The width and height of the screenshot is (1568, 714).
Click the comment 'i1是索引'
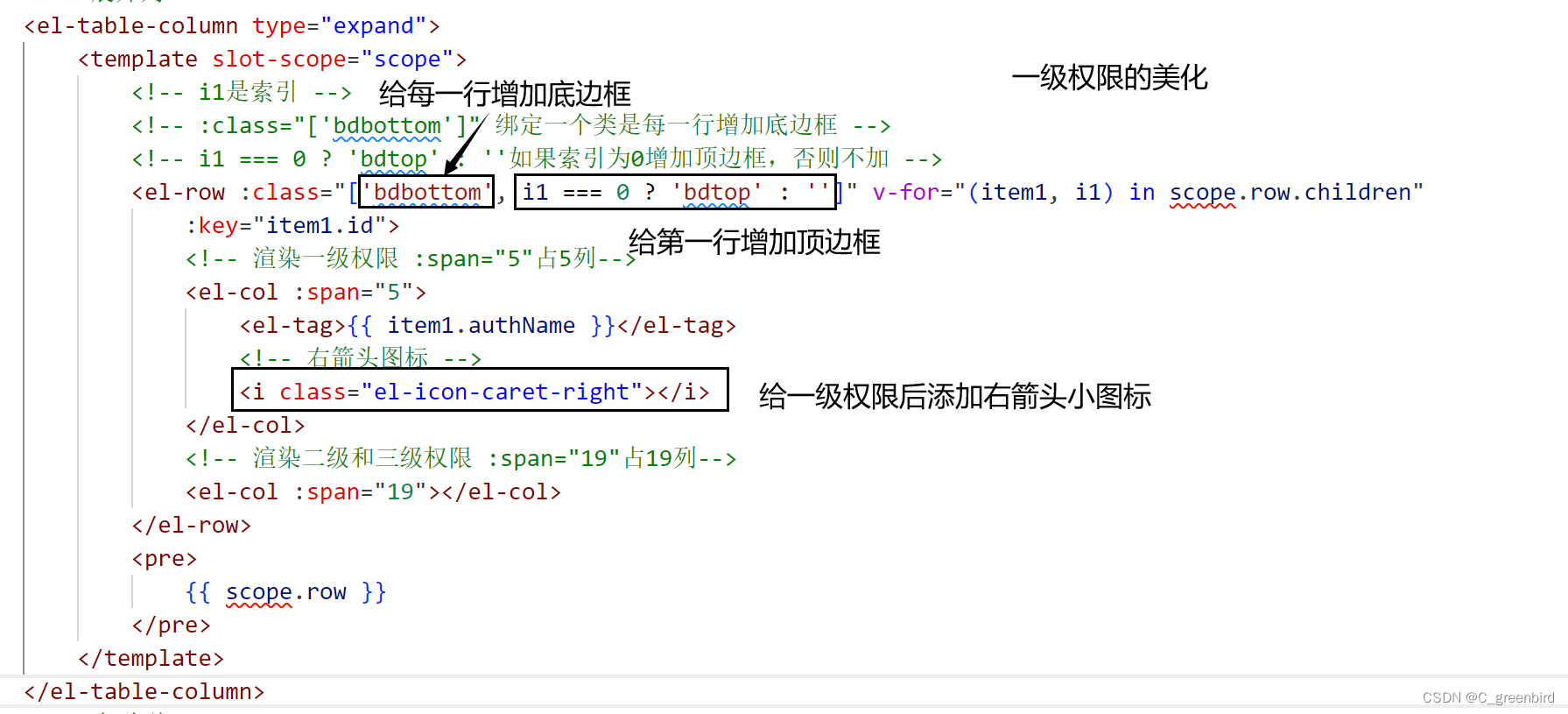click(x=242, y=92)
